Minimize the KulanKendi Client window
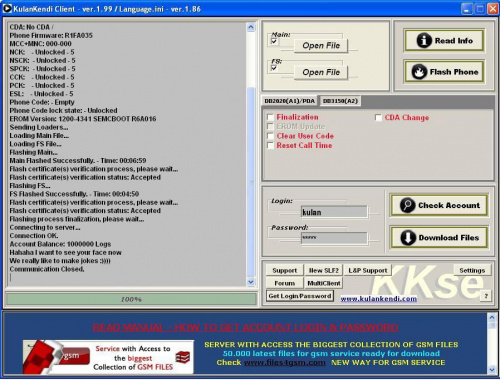The width and height of the screenshot is (500, 380). tap(467, 9)
